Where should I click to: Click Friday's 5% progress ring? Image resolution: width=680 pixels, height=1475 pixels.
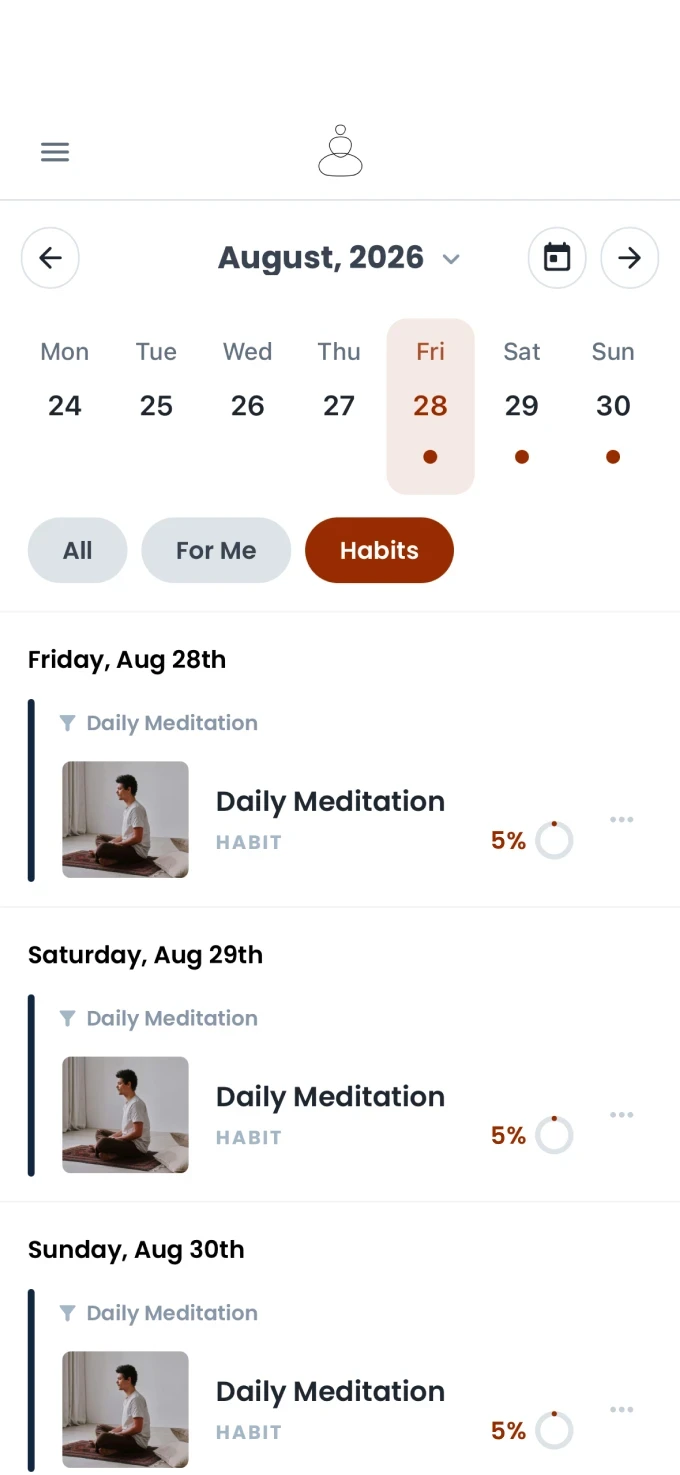pos(554,840)
